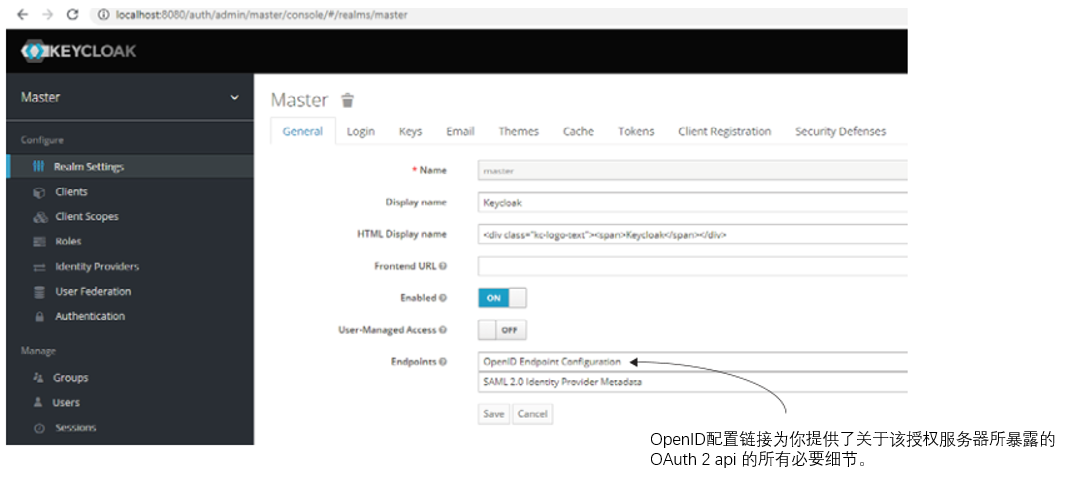The height and width of the screenshot is (479, 1082).
Task: Toggle the User-Managed Access OFF switch
Action: [502, 330]
